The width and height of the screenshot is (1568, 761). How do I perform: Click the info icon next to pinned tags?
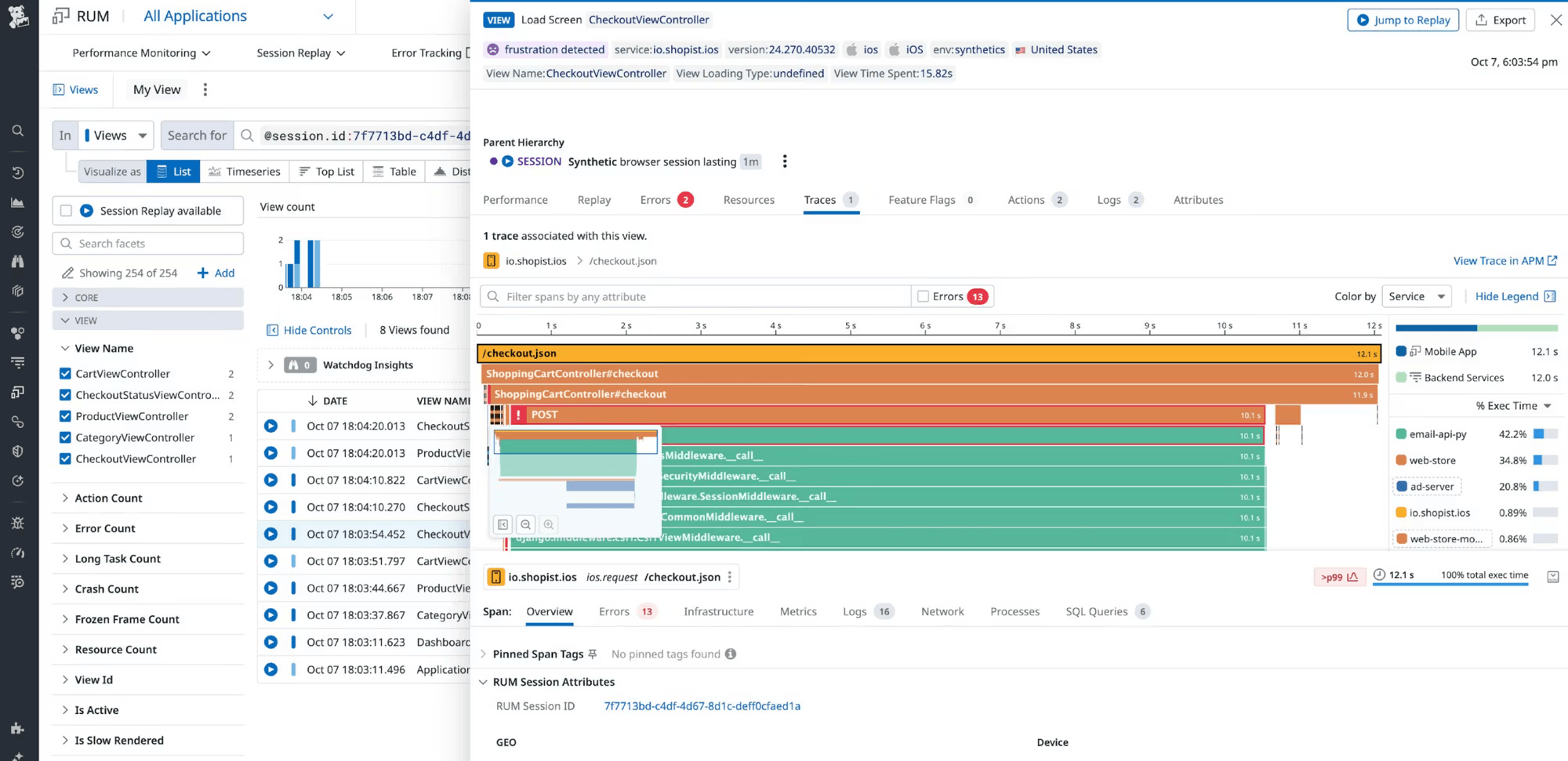[731, 654]
